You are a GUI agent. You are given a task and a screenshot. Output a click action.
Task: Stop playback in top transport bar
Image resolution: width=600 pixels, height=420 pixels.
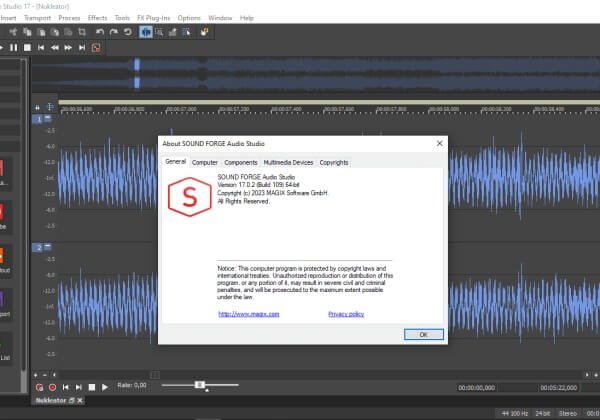coord(27,48)
